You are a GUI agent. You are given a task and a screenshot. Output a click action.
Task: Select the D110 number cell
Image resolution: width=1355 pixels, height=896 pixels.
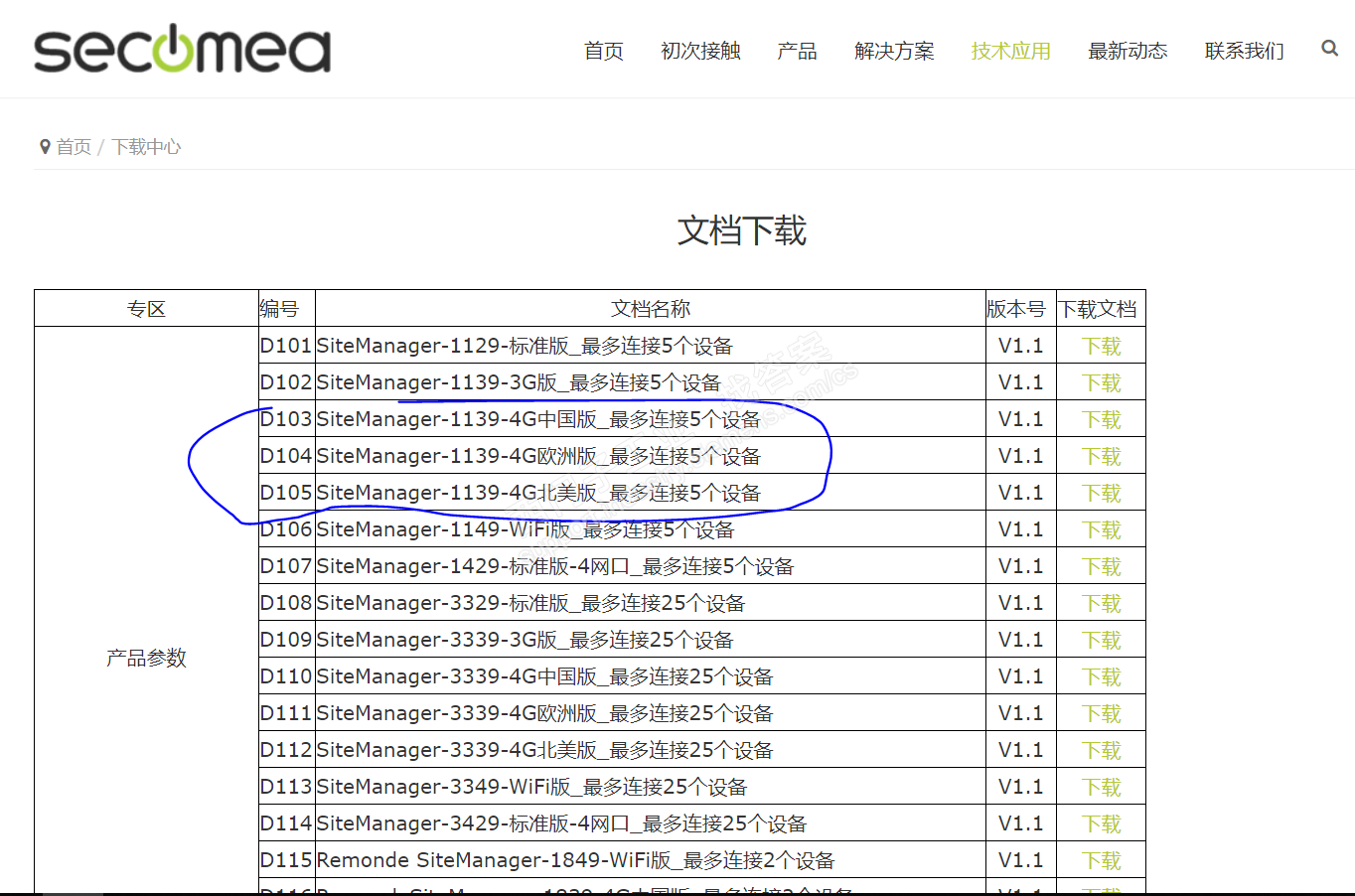click(286, 676)
